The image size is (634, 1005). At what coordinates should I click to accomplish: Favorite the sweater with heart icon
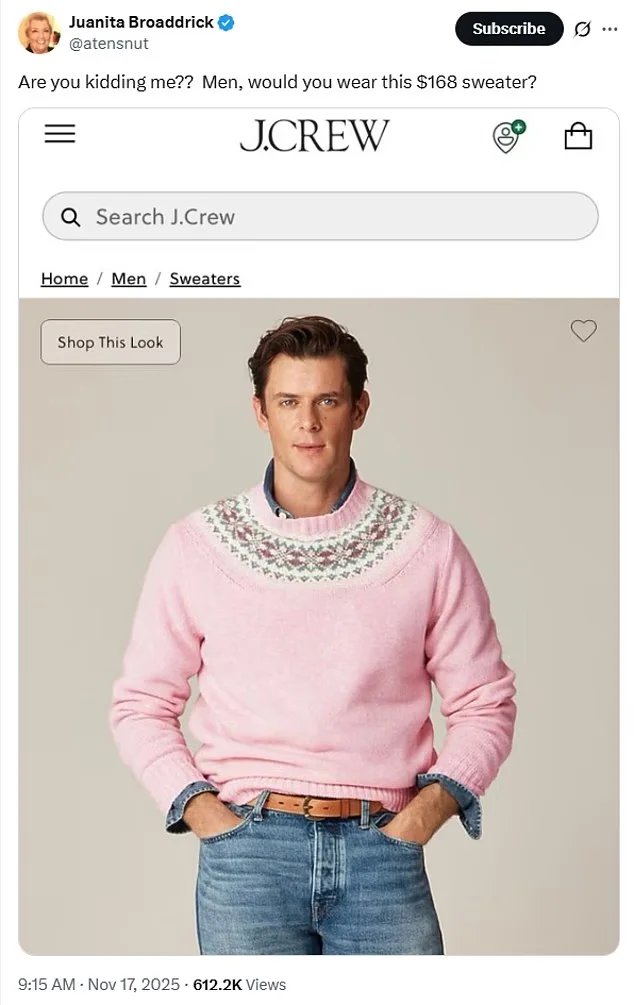pos(583,330)
